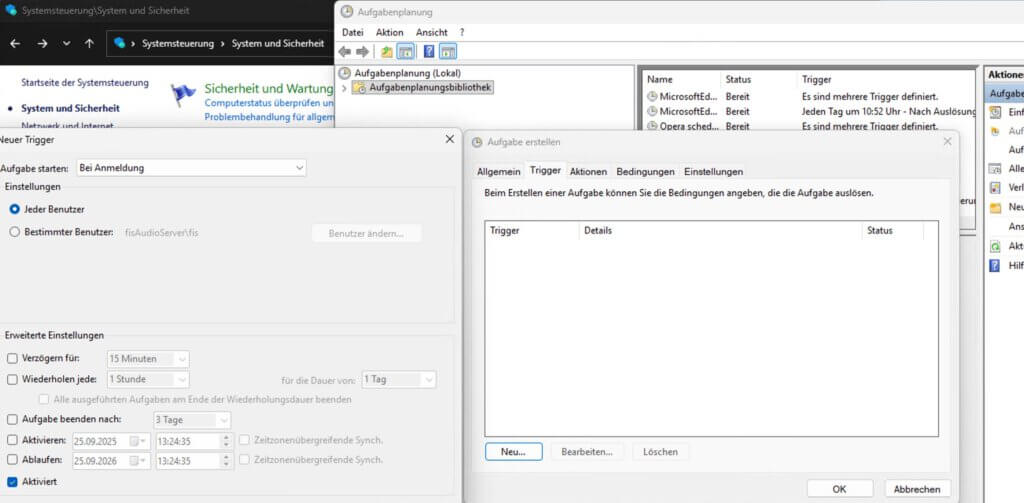Click the Verl... icon in Aktionen pane
Screen dimensions: 1024x503
tap(995, 187)
